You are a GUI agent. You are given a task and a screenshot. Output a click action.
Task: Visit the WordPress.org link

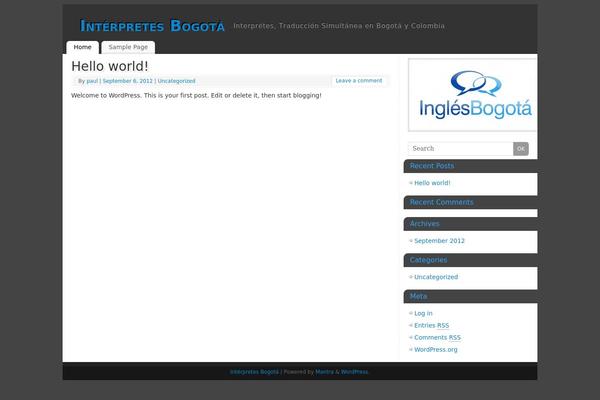435,349
